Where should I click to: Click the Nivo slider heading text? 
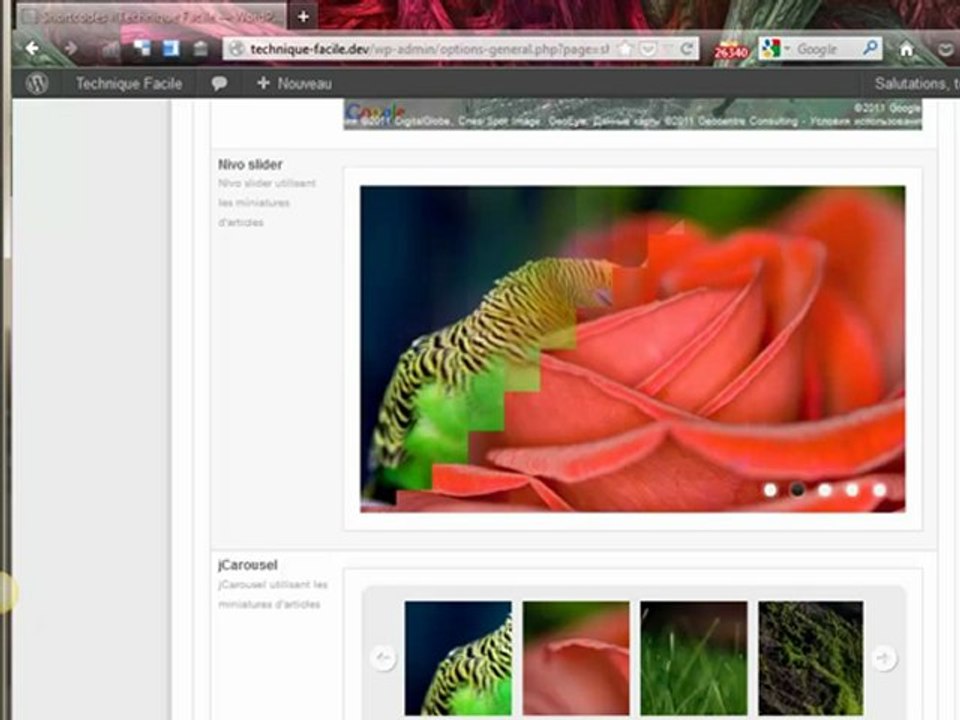pyautogui.click(x=250, y=164)
